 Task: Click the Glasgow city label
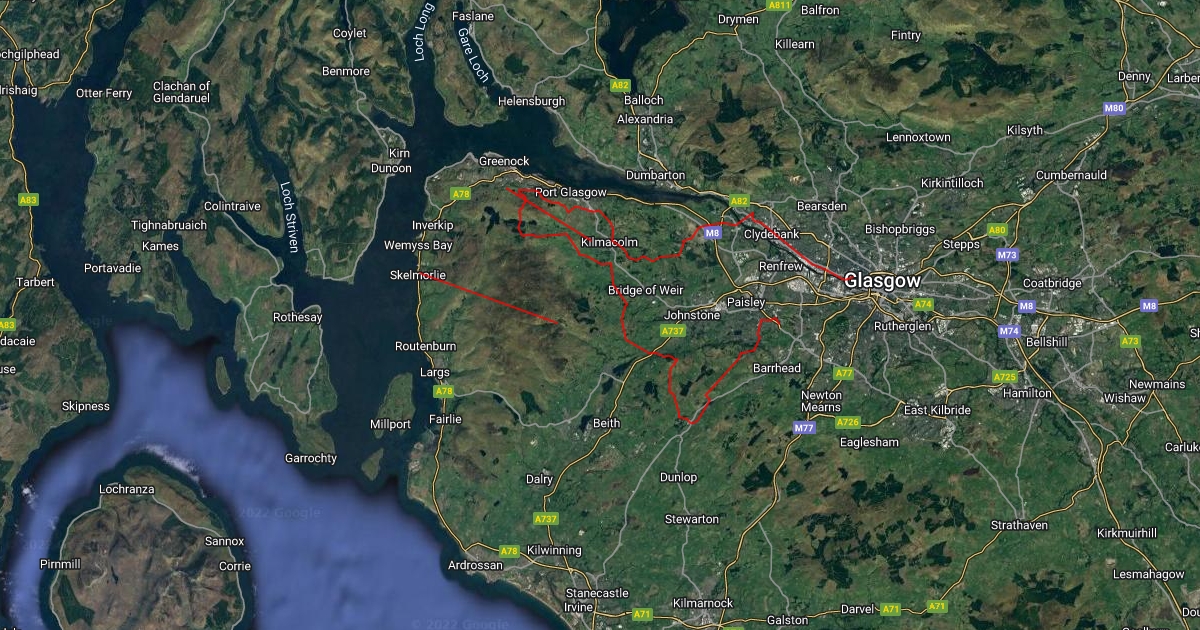(882, 281)
